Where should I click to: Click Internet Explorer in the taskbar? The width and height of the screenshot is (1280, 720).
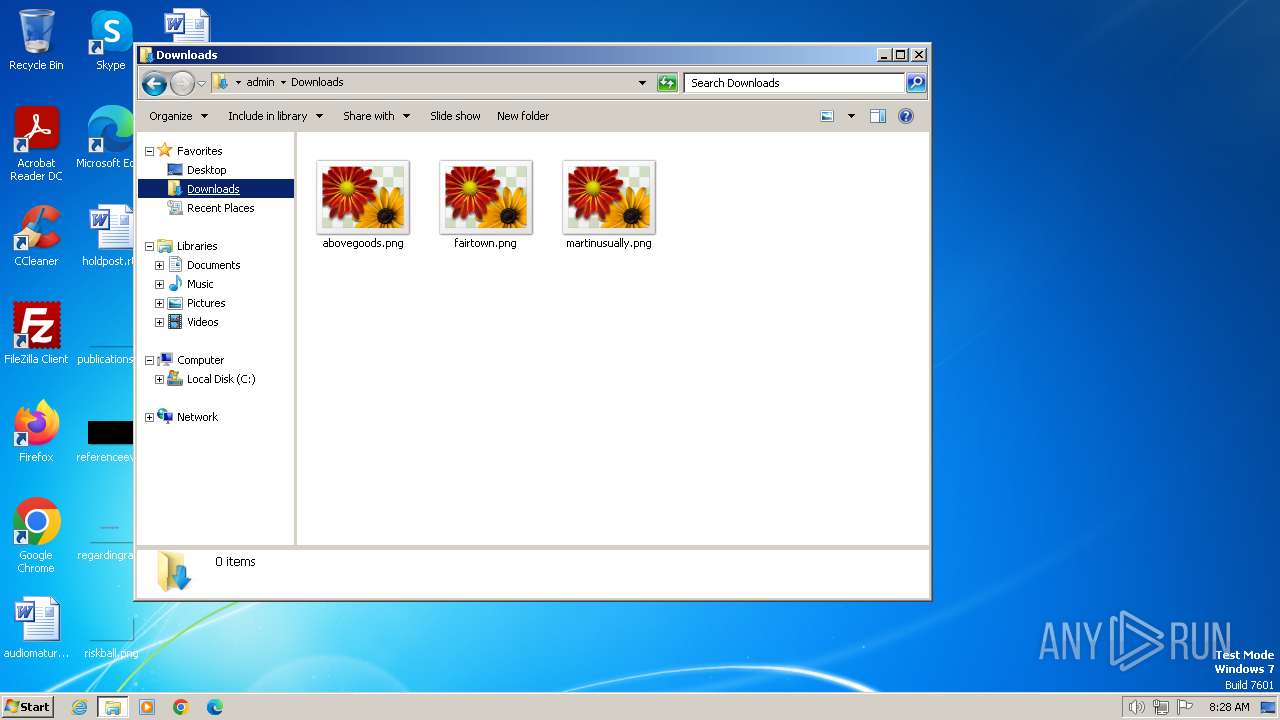pyautogui.click(x=79, y=707)
